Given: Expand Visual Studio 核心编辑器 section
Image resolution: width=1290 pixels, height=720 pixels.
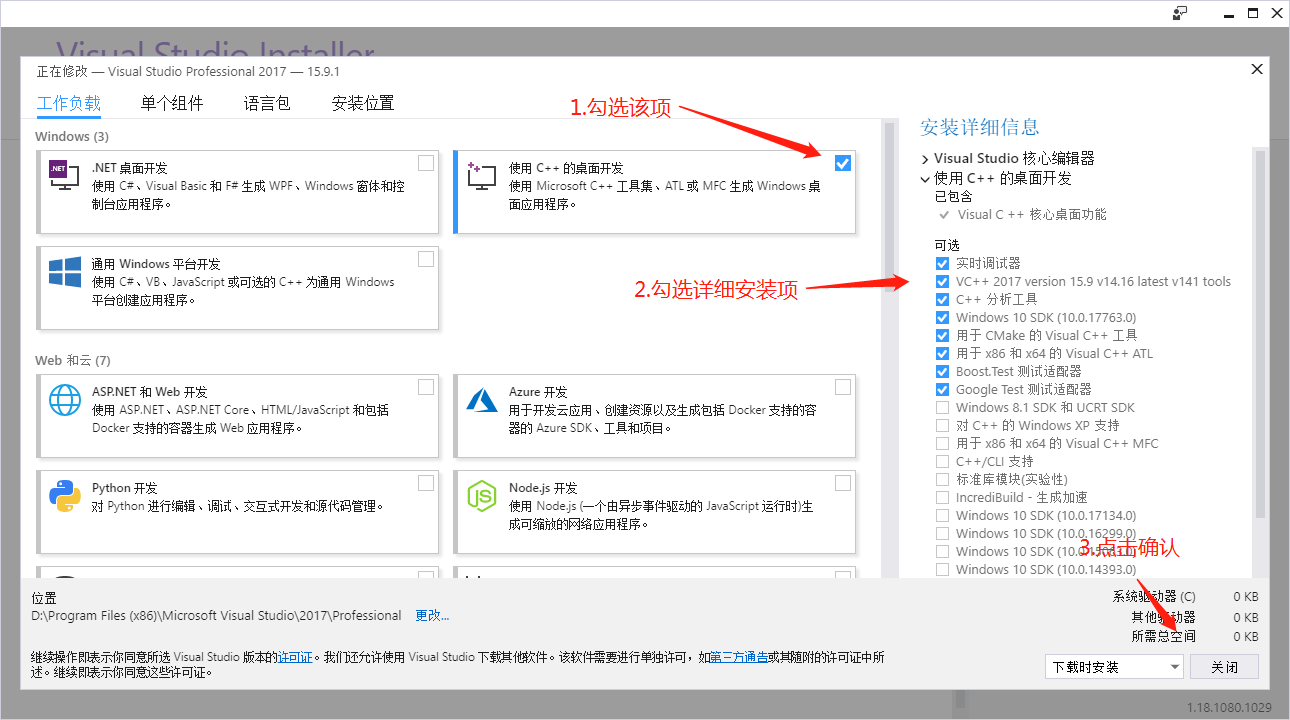Looking at the screenshot, I should pyautogui.click(x=925, y=159).
